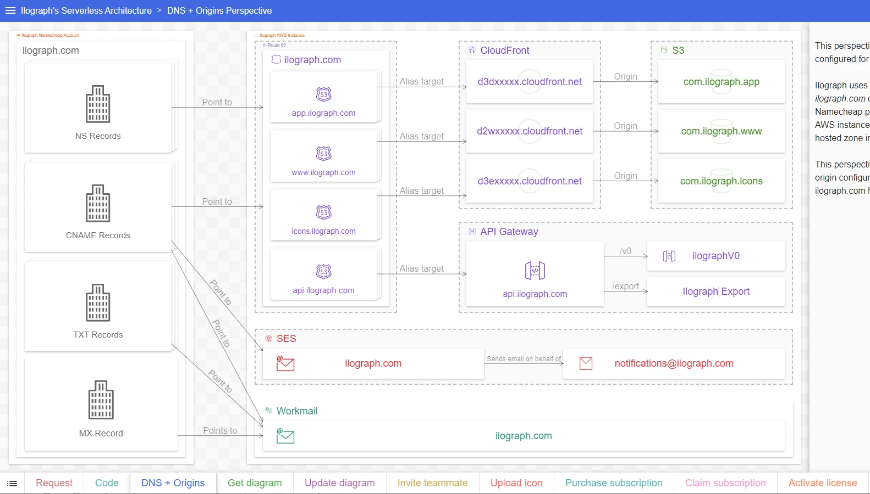Click the www.ilograph.com Route 53 icon
This screenshot has width=870, height=494.
(x=323, y=153)
